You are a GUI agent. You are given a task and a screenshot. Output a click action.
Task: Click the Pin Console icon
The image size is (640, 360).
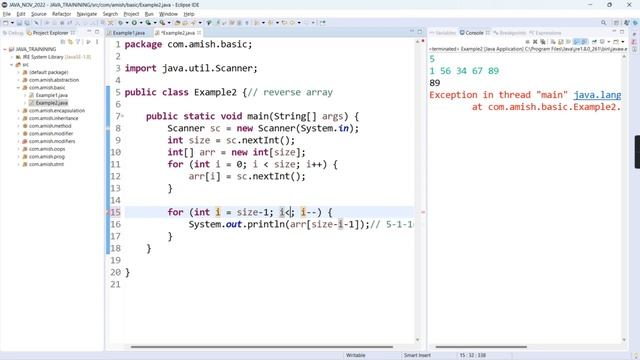tap(595, 42)
